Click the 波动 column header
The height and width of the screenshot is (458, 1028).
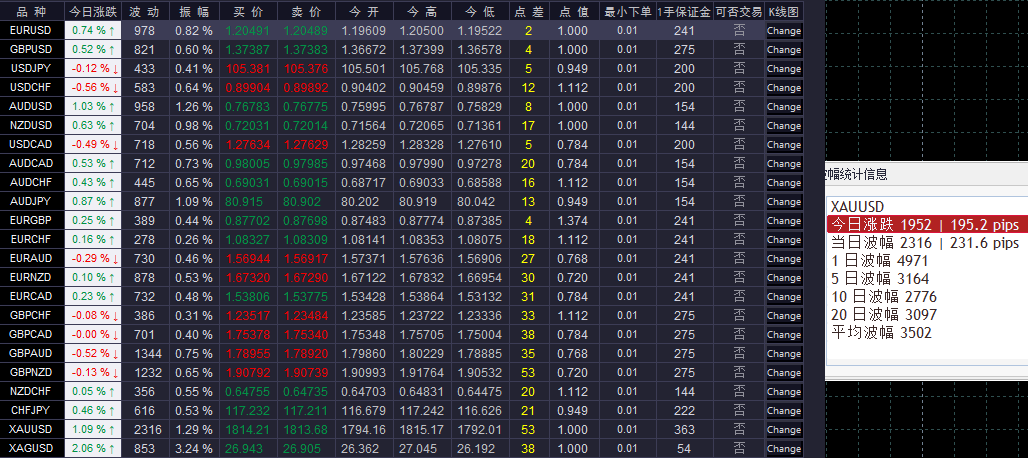point(144,11)
